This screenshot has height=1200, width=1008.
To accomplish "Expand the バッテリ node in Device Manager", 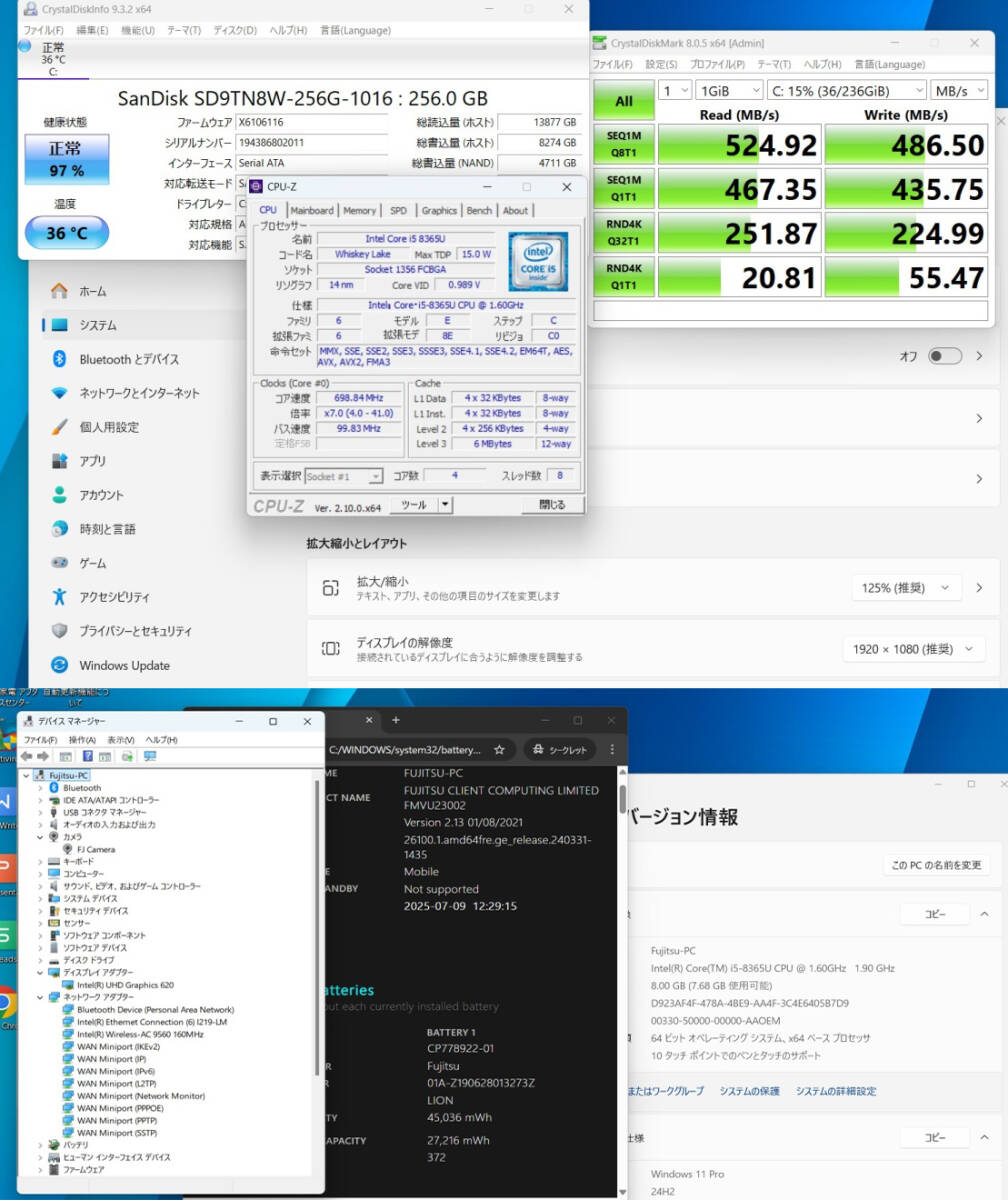I will click(x=41, y=1145).
